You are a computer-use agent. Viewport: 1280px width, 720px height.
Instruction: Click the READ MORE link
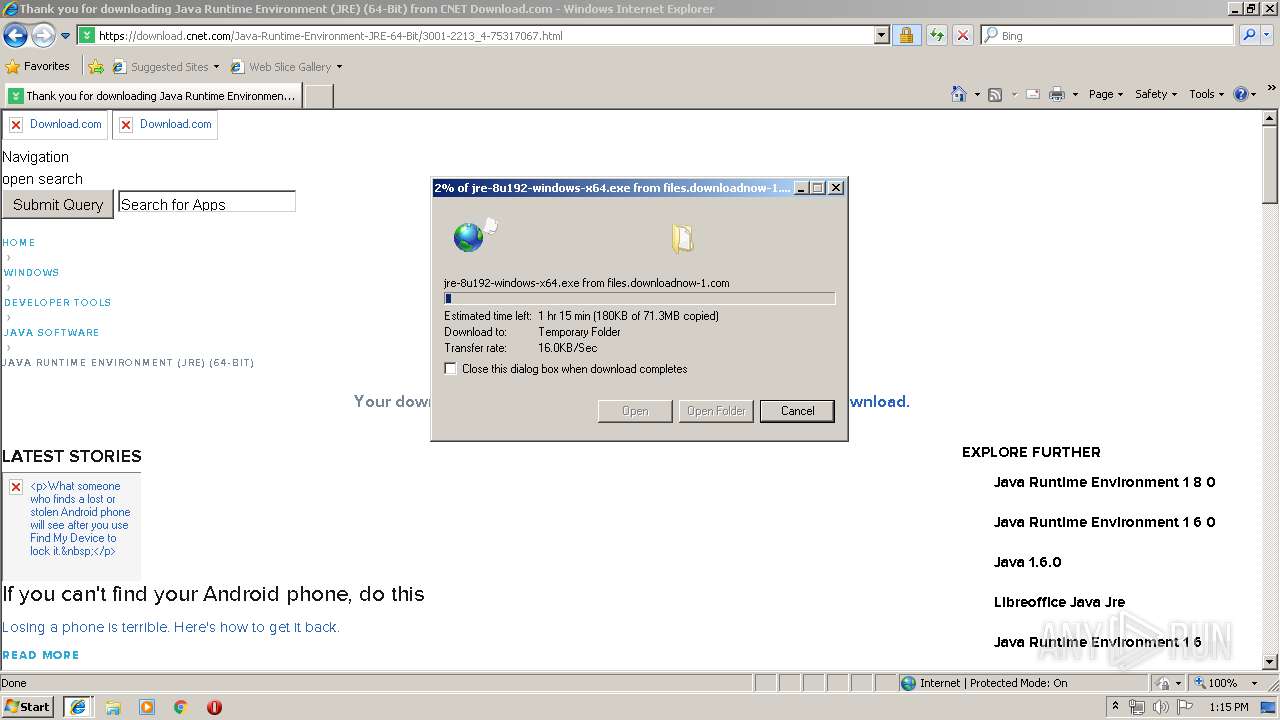[41, 655]
